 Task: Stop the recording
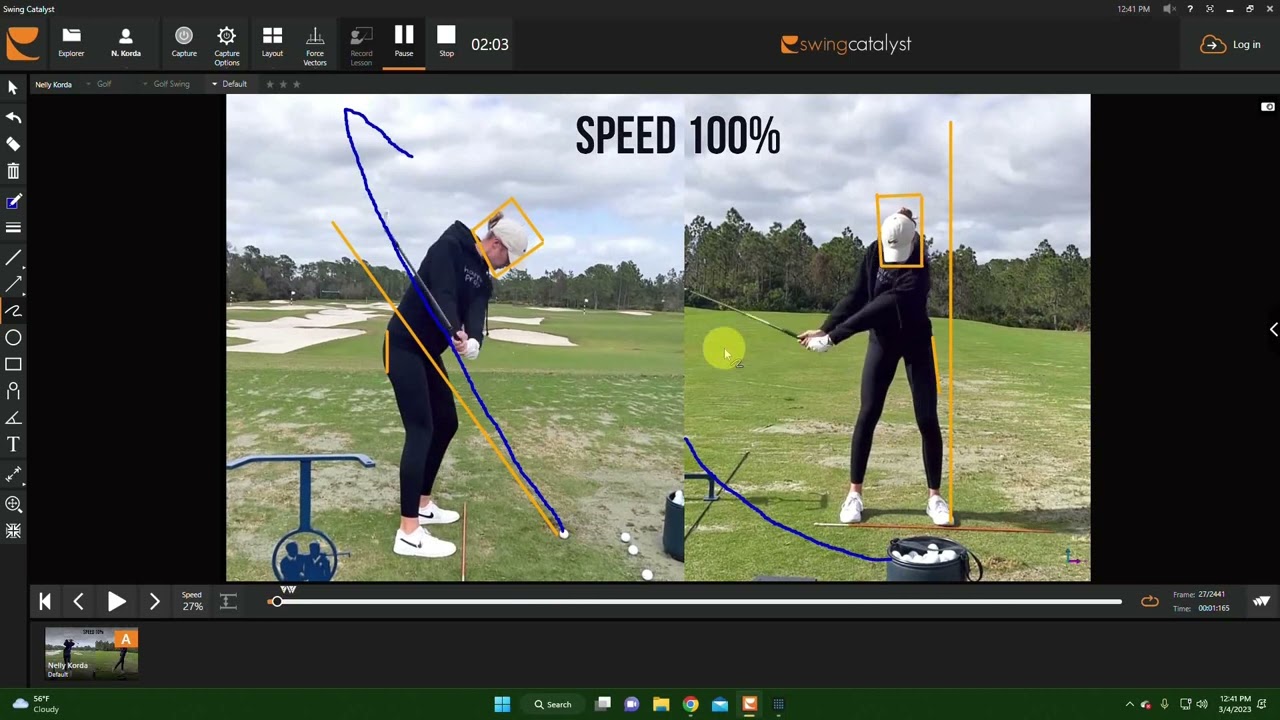pyautogui.click(x=446, y=43)
